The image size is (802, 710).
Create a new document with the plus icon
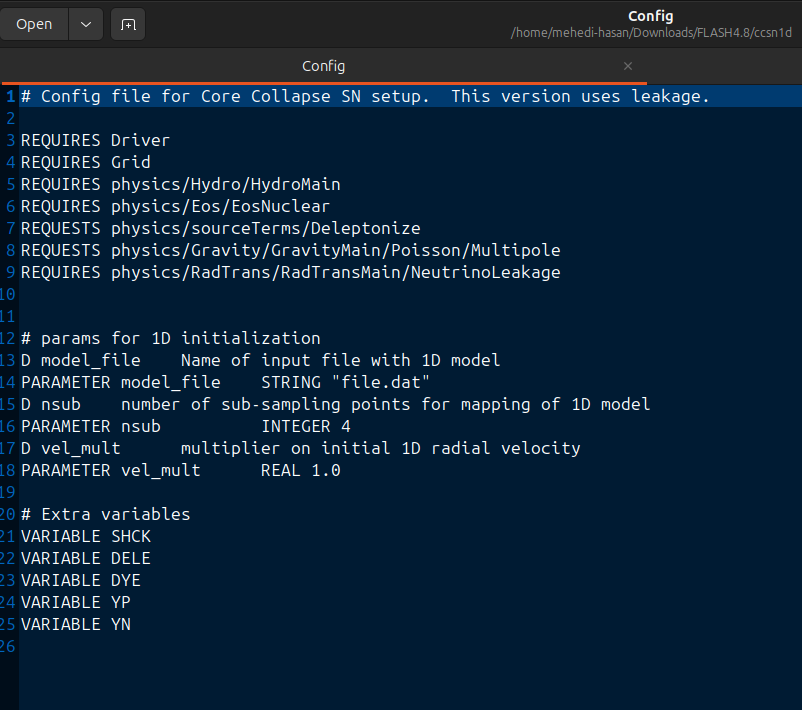coord(128,24)
